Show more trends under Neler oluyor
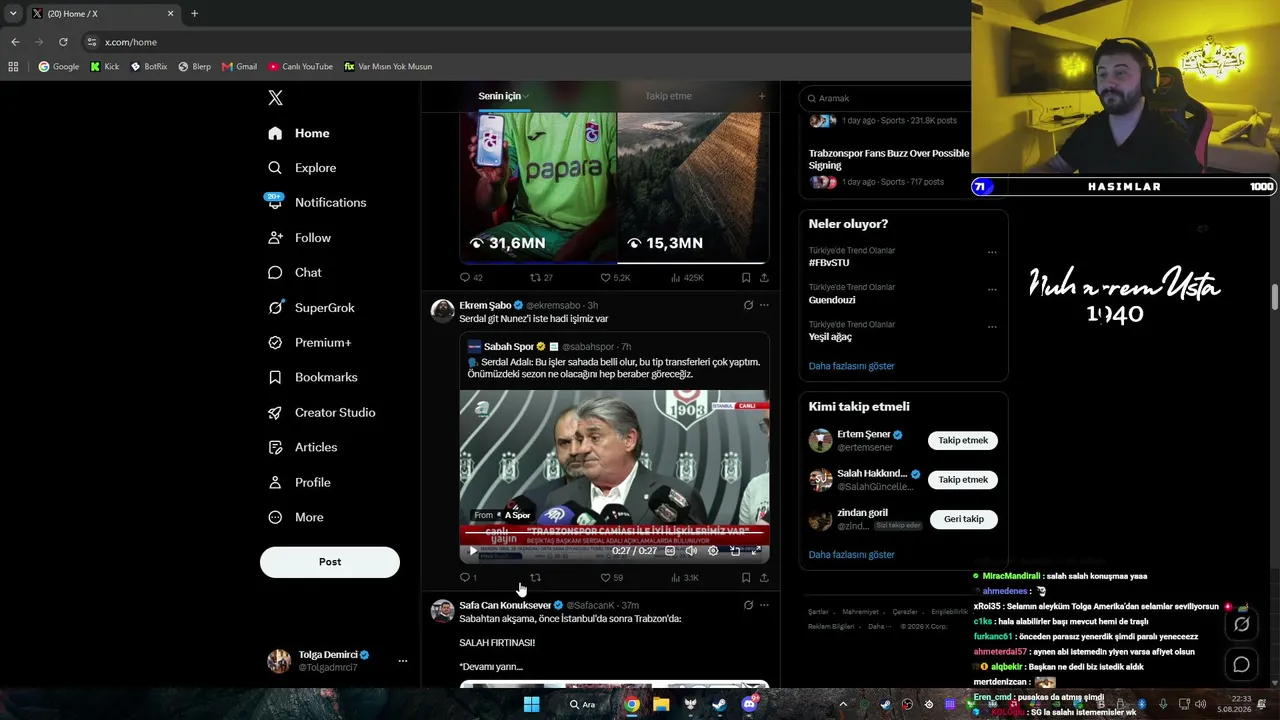1280x720 pixels. (x=852, y=366)
